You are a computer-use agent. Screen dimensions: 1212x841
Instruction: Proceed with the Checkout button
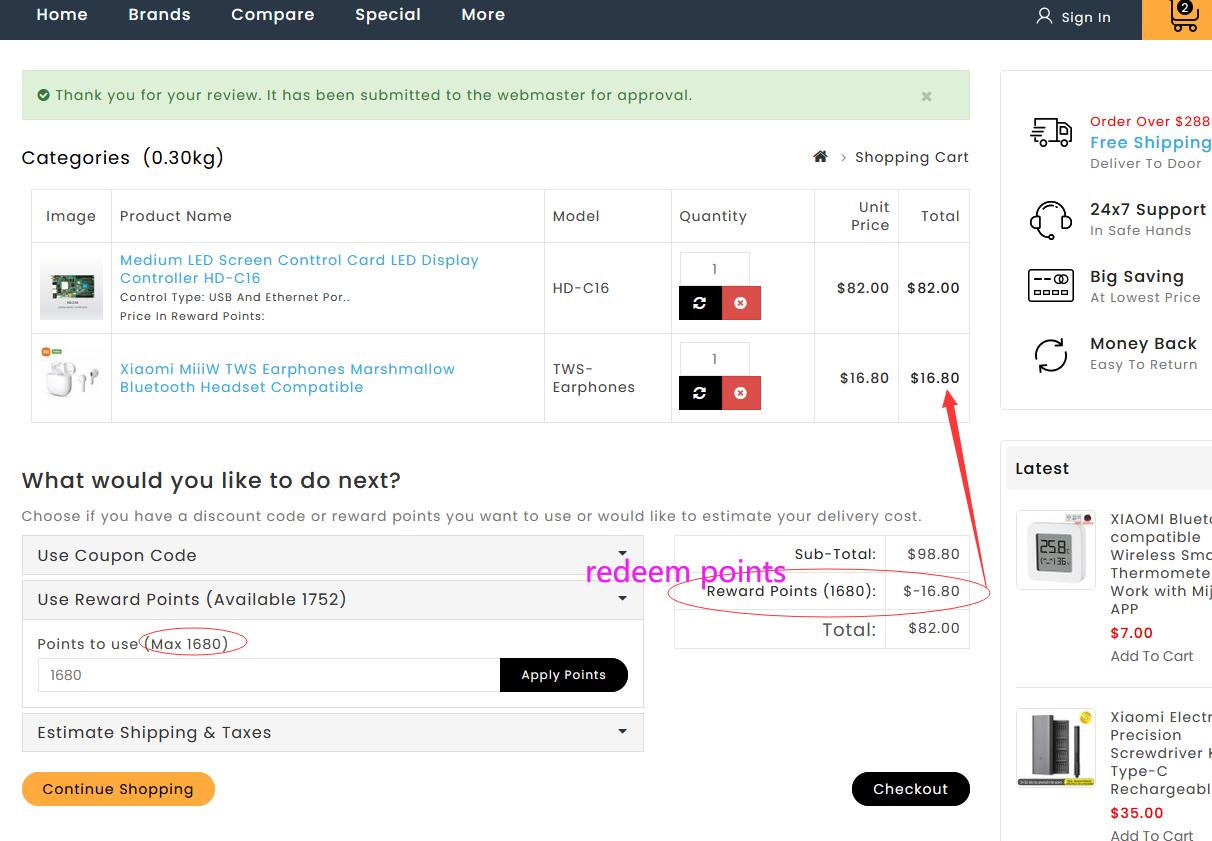[910, 789]
